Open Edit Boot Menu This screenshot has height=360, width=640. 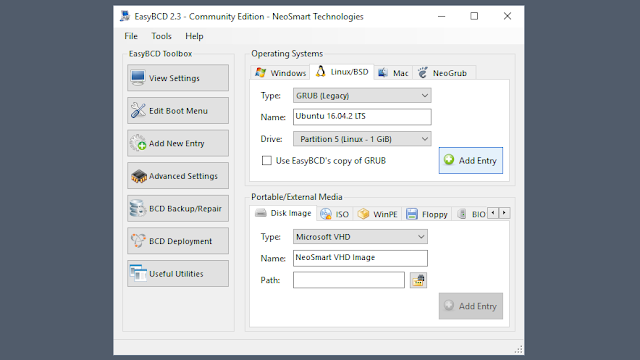178,110
